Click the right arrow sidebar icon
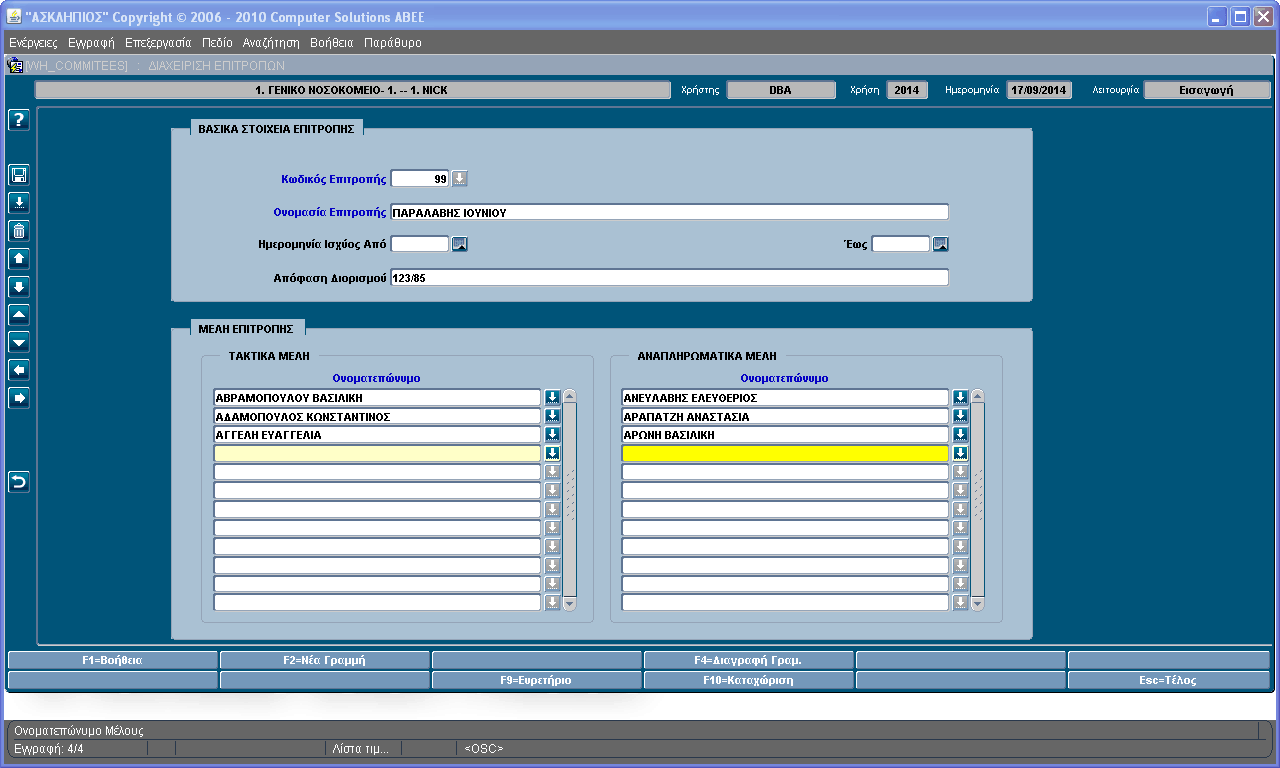 pos(19,399)
